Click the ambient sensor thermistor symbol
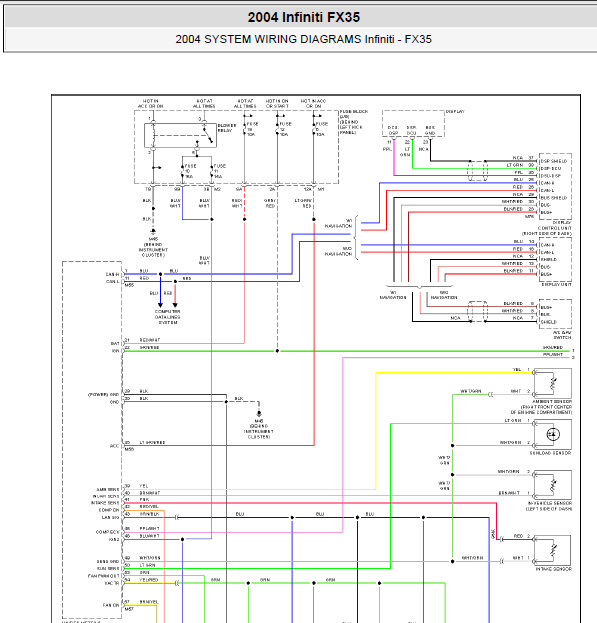597x623 pixels. 553,383
